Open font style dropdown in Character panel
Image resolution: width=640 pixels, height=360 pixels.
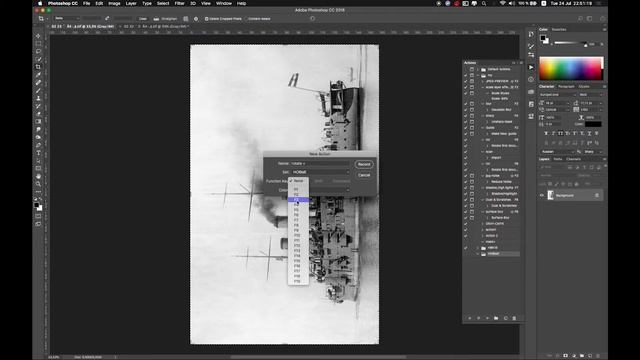tap(591, 95)
